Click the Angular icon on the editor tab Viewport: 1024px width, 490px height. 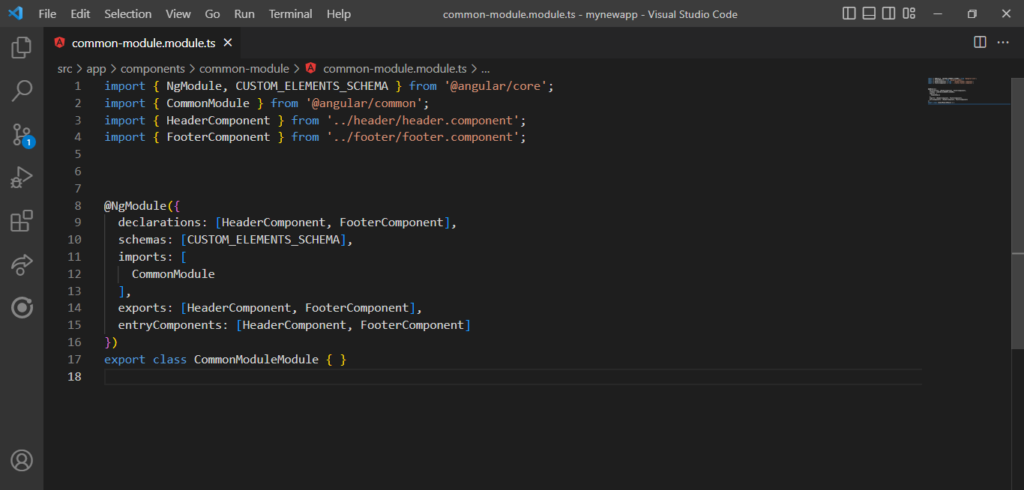pyautogui.click(x=60, y=43)
